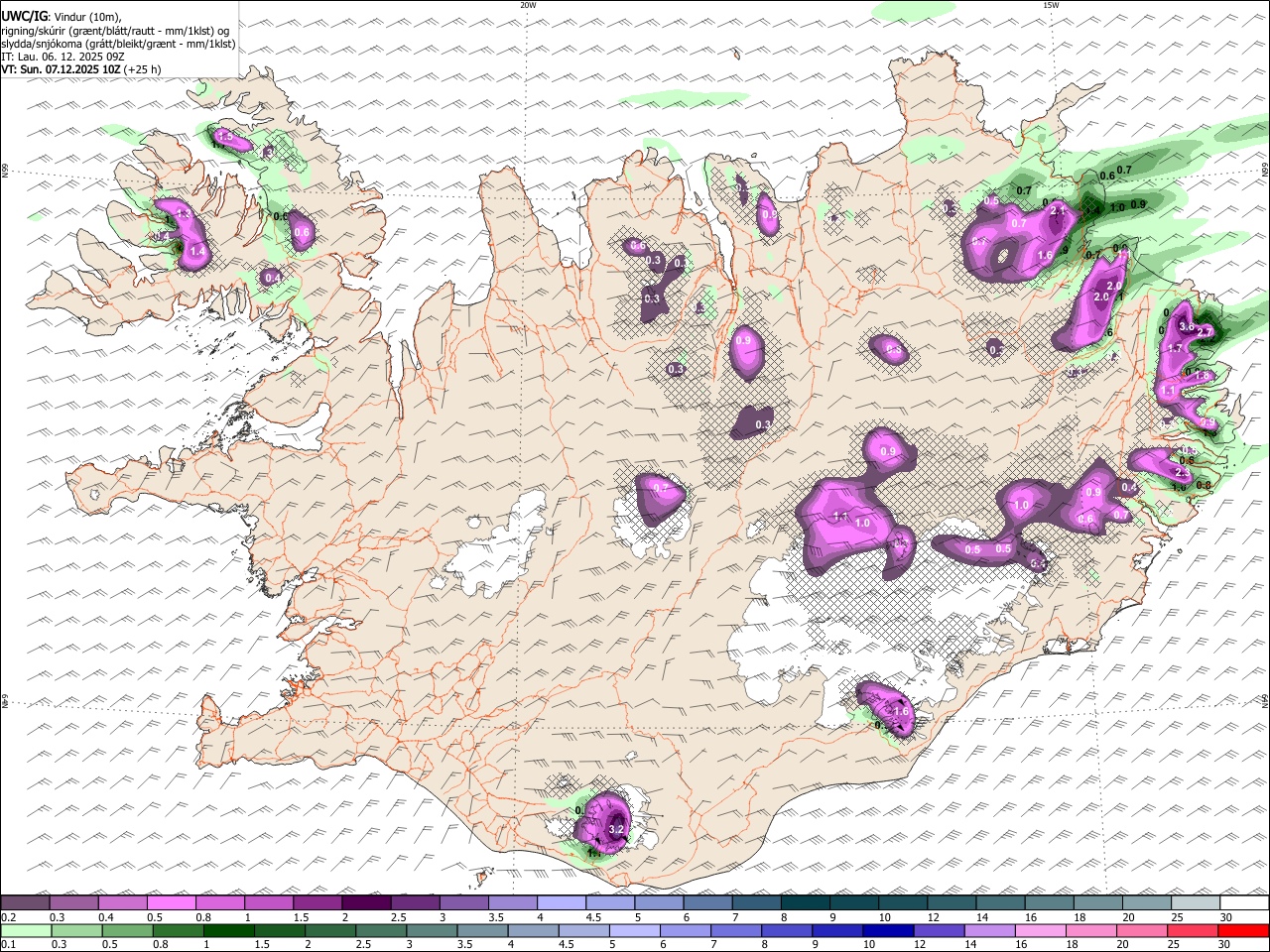Pick the 3–3.5 rain legend swatch
This screenshot has width=1270, height=952.
tap(433, 931)
